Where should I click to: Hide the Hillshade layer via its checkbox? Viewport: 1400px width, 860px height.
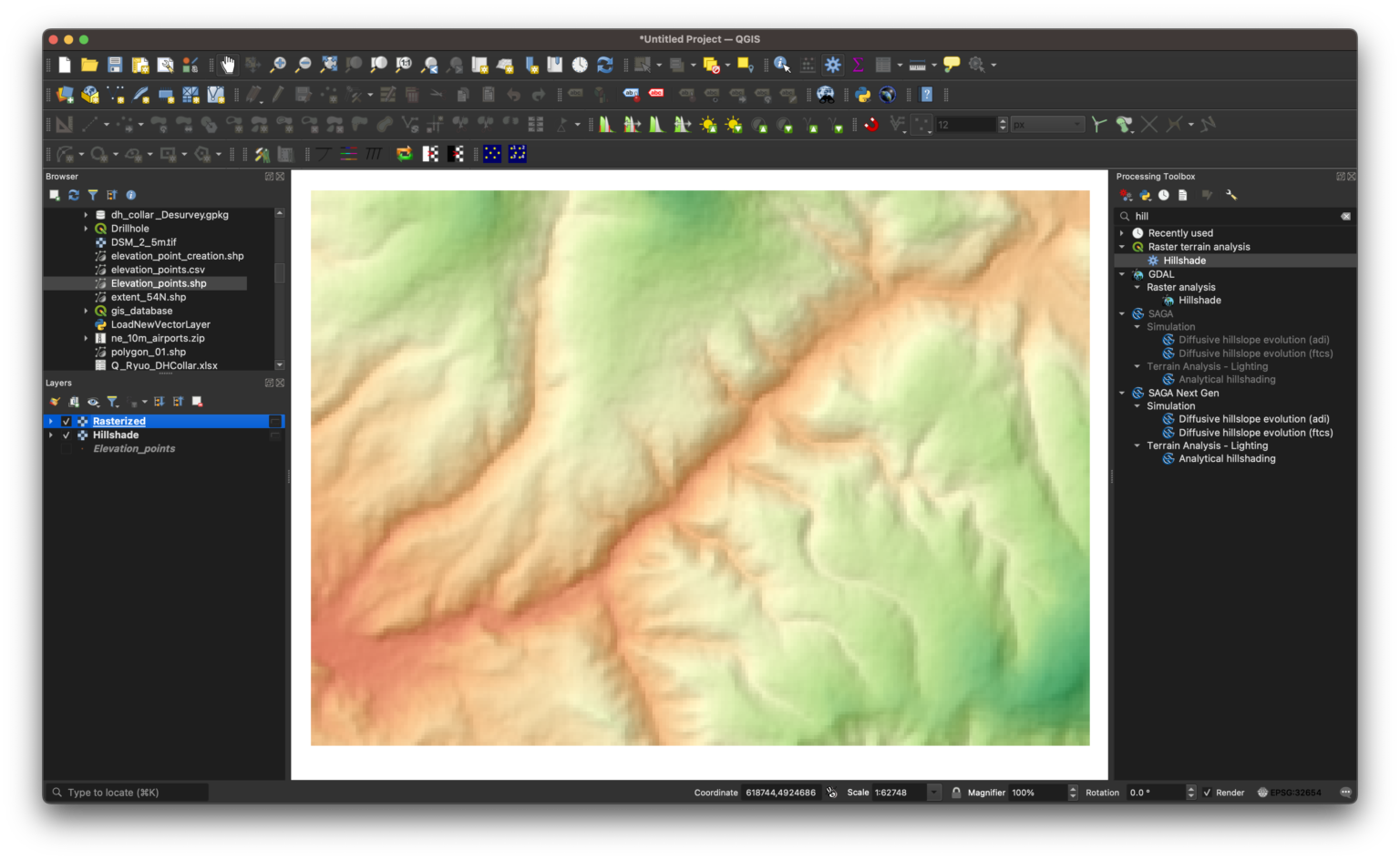67,435
